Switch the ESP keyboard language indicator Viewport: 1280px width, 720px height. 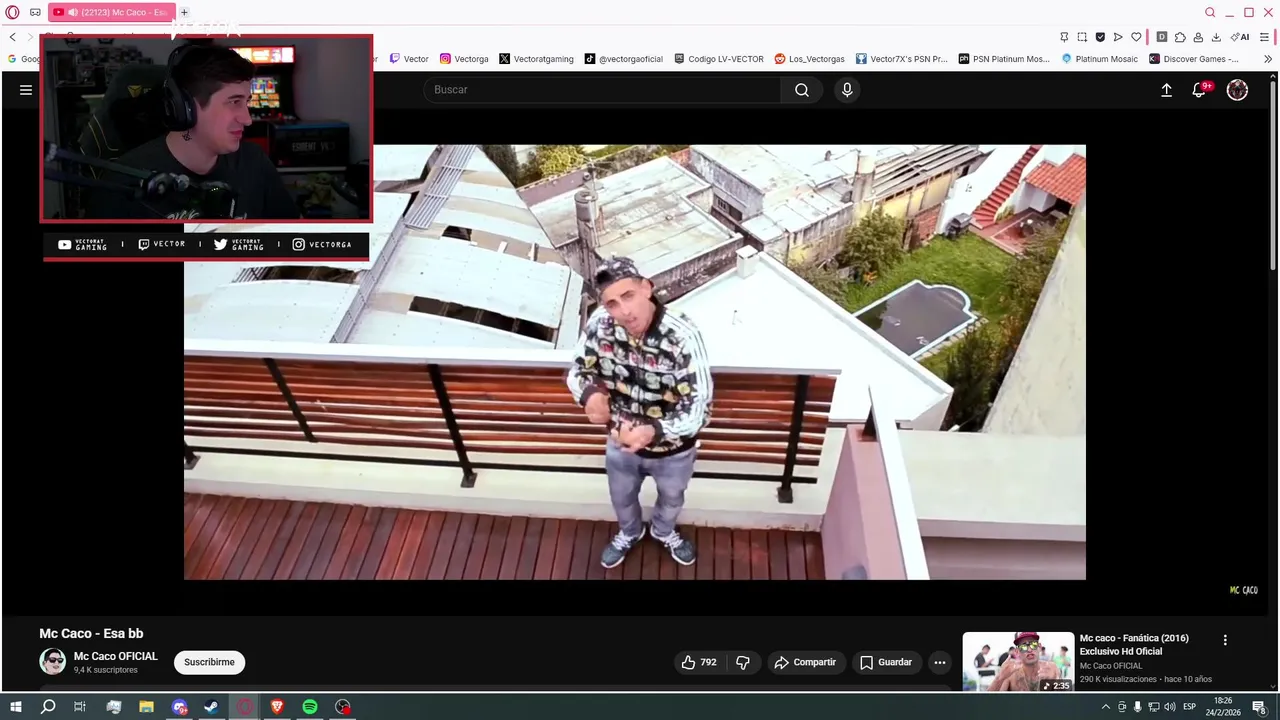click(1189, 707)
